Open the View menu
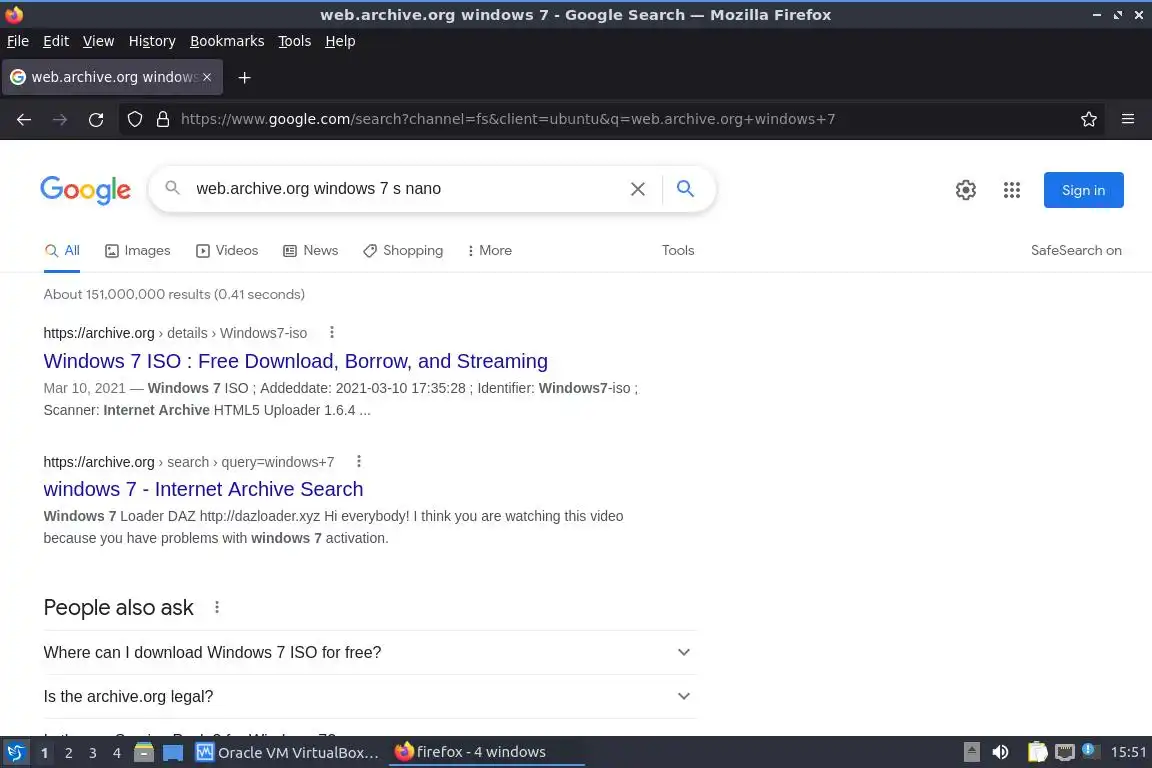 click(x=98, y=41)
